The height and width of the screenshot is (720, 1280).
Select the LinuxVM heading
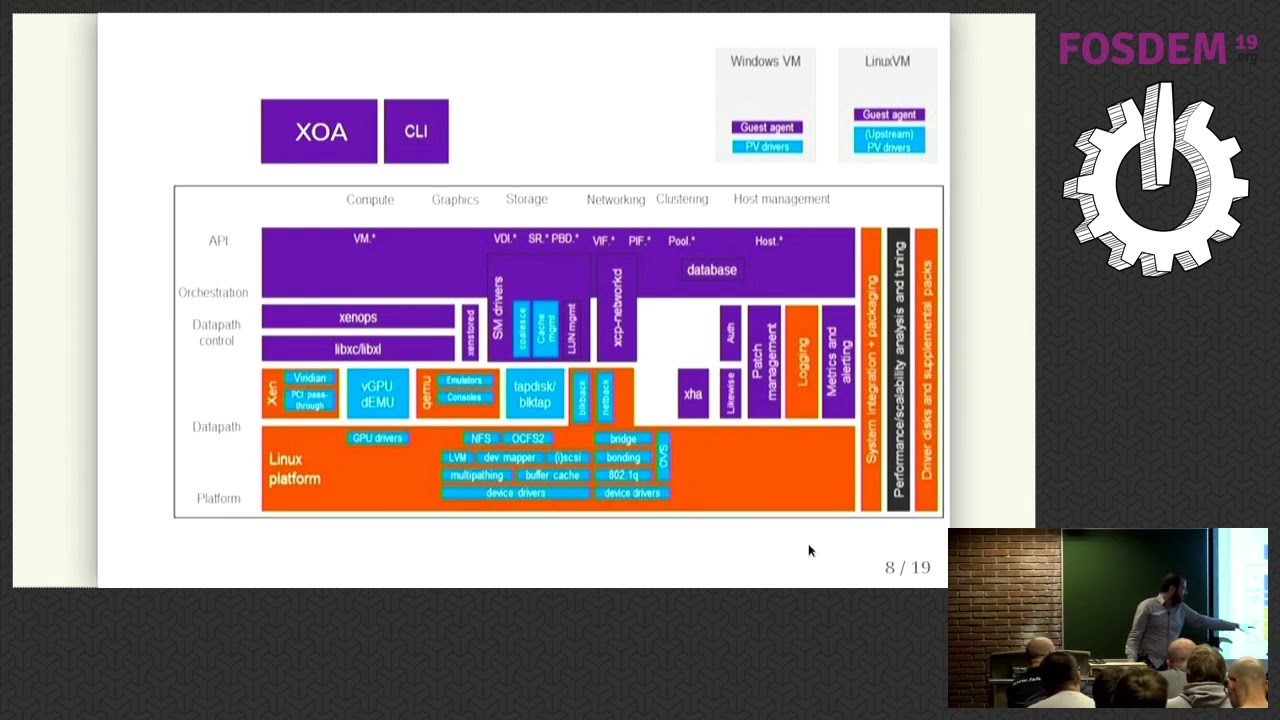click(x=887, y=61)
